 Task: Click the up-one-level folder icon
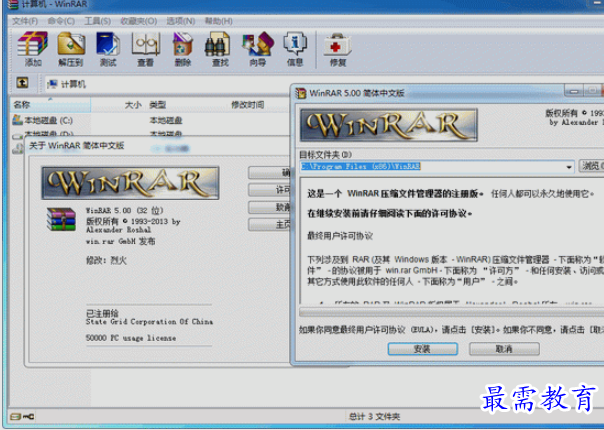click(x=22, y=82)
